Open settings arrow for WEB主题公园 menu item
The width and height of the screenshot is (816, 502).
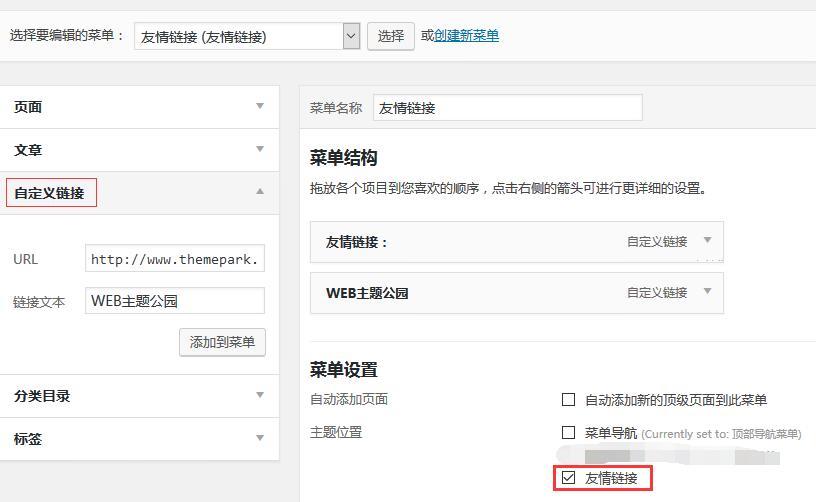(707, 292)
